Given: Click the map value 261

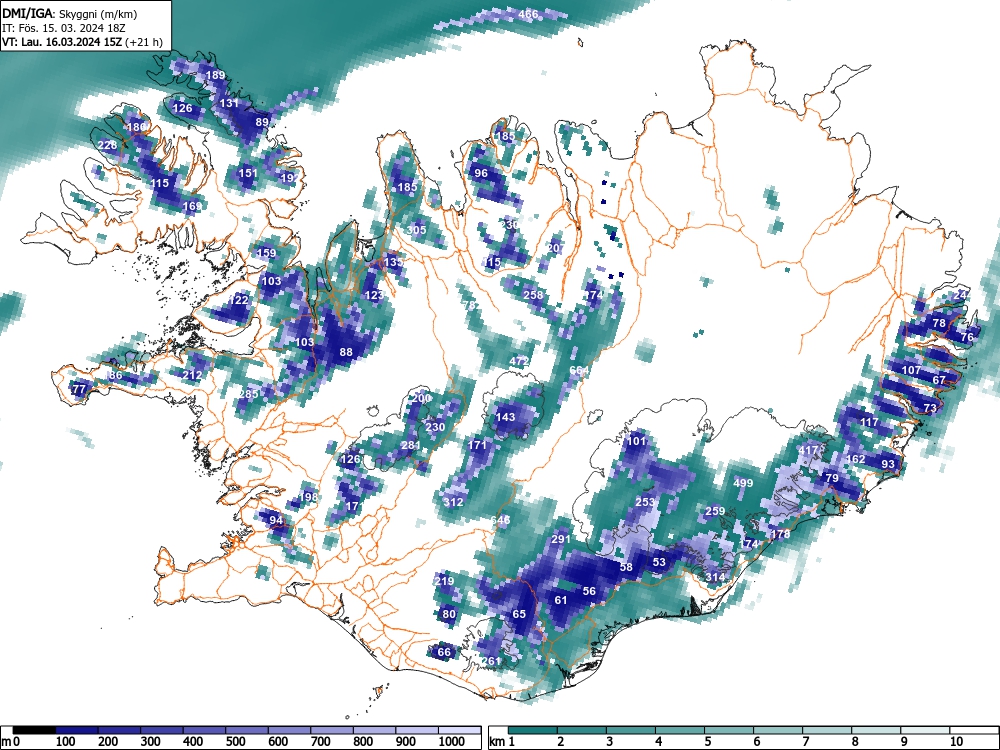Looking at the screenshot, I should tap(491, 661).
